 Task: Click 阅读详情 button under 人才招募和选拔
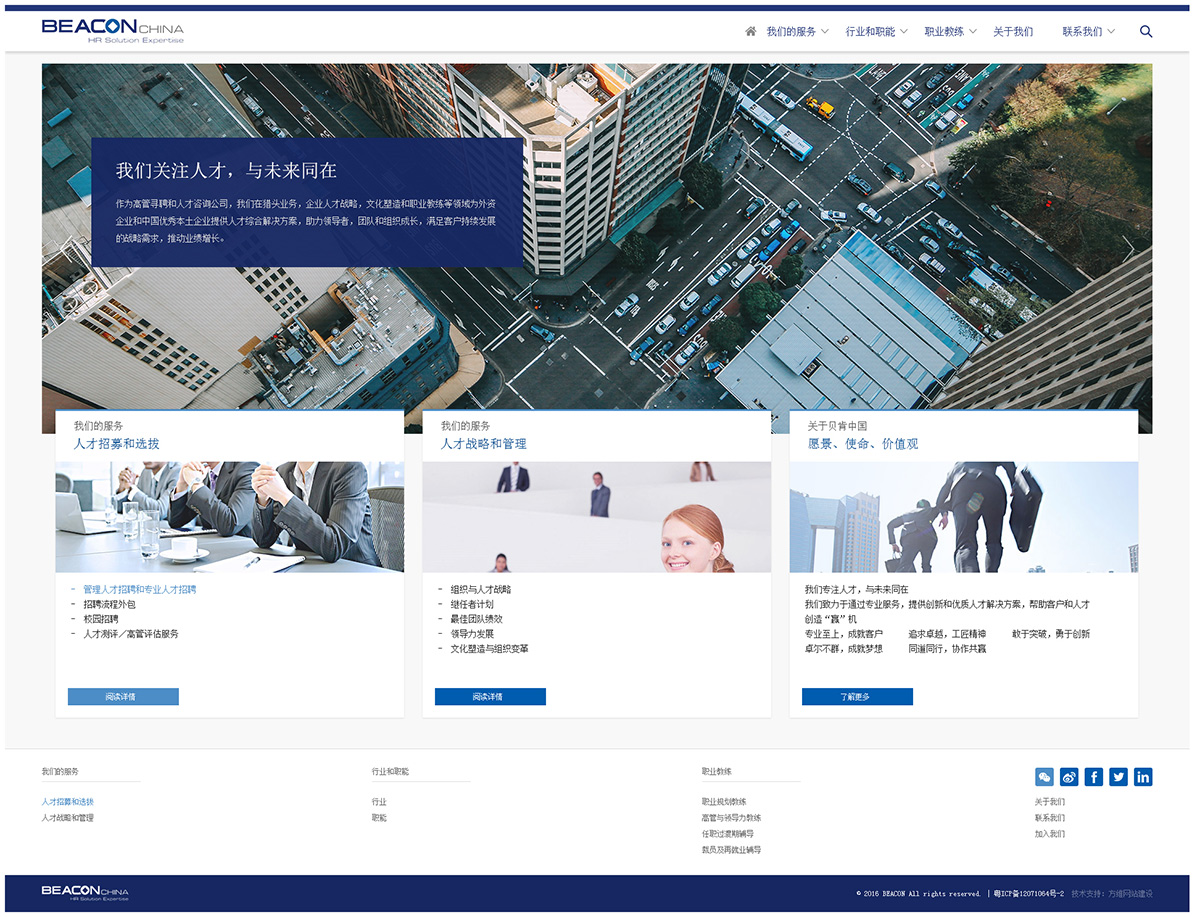[123, 697]
